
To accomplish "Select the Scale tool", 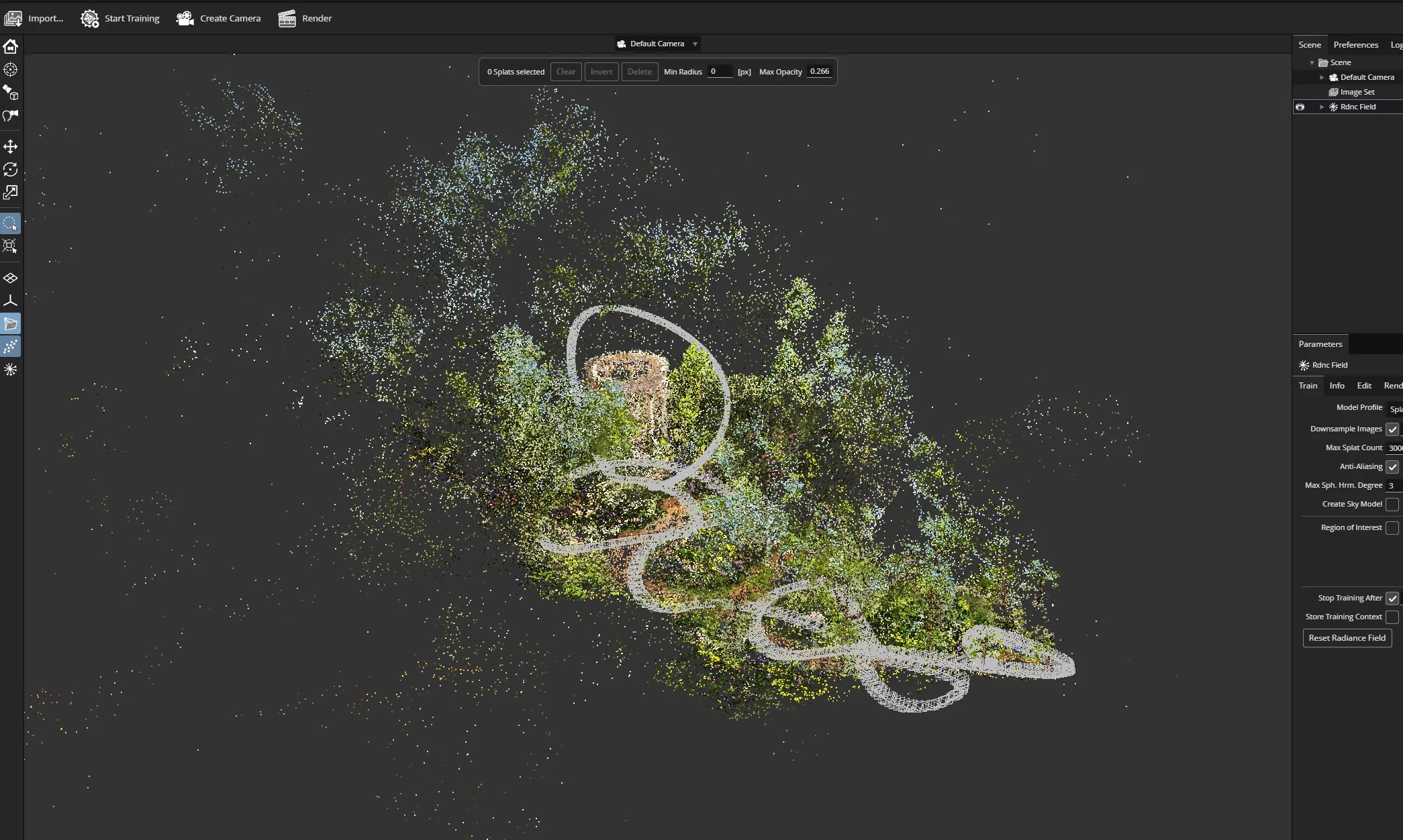I will point(10,193).
